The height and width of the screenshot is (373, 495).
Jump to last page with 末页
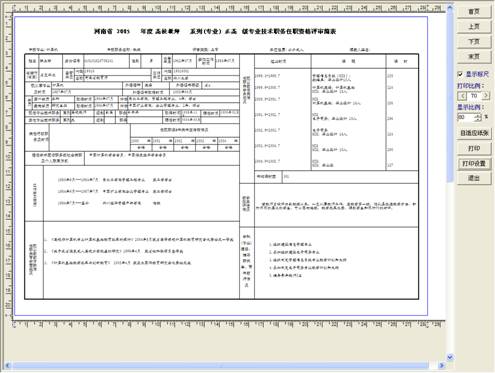coord(474,57)
